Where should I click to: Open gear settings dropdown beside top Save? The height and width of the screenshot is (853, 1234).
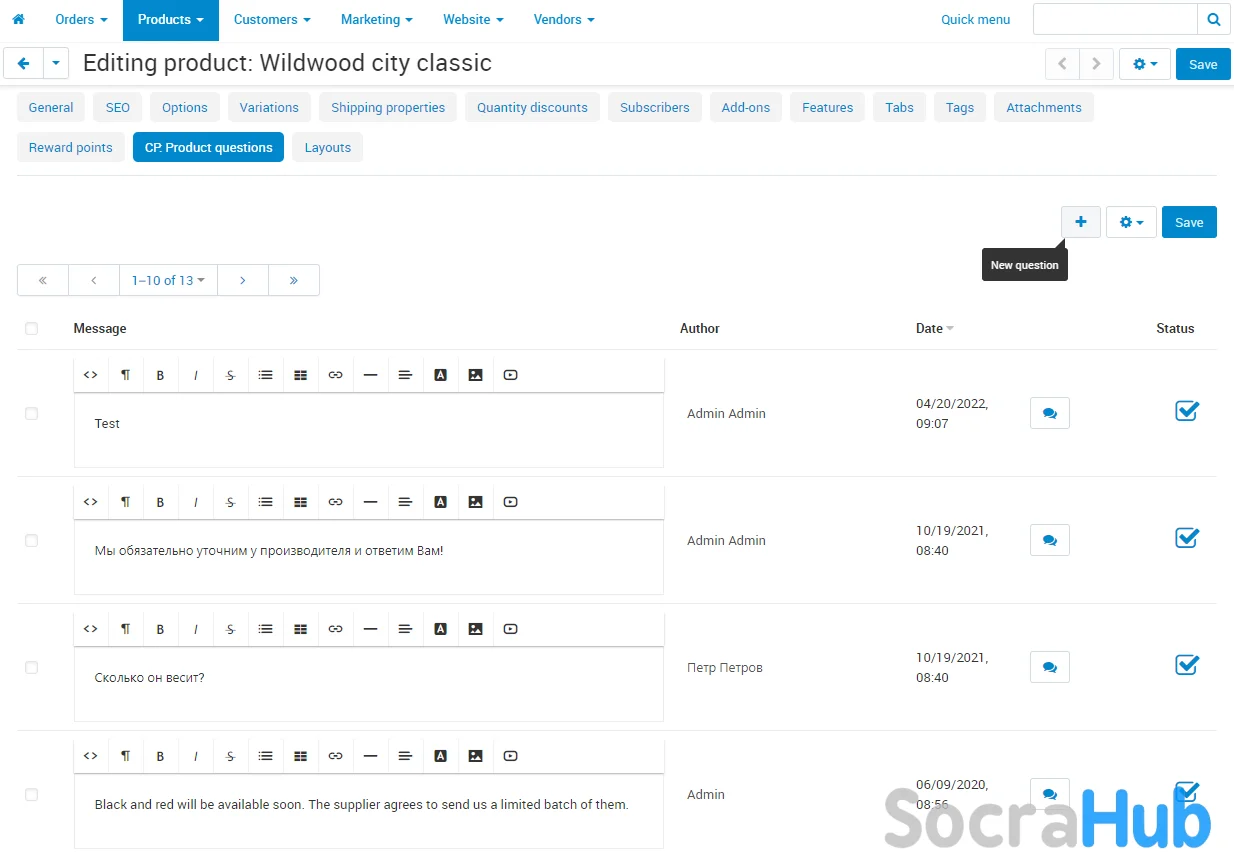coord(1144,64)
